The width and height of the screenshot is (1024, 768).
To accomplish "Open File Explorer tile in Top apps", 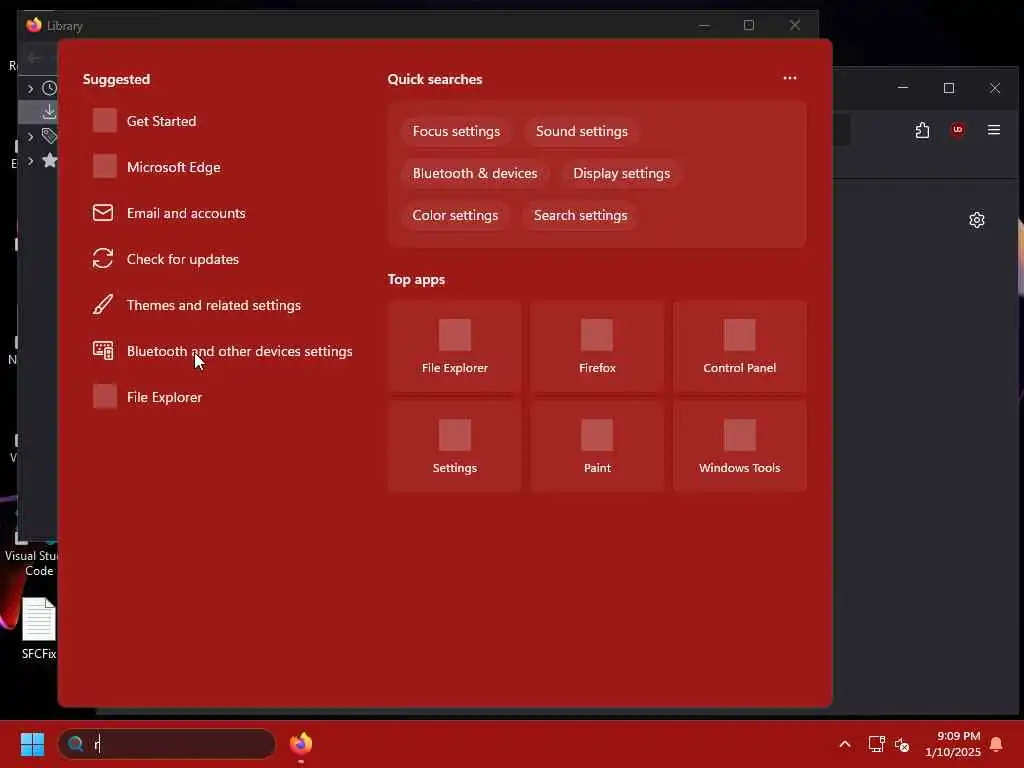I will click(x=455, y=347).
